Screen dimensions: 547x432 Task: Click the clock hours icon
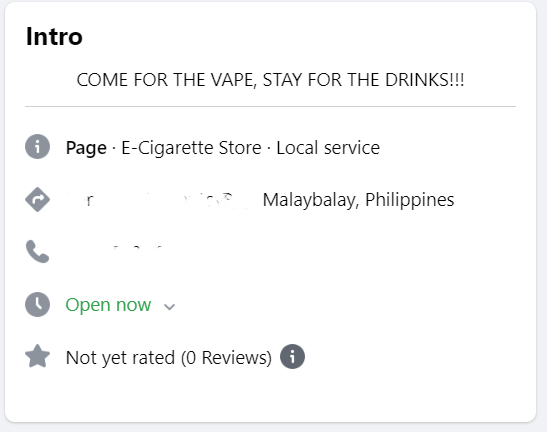pos(37,304)
